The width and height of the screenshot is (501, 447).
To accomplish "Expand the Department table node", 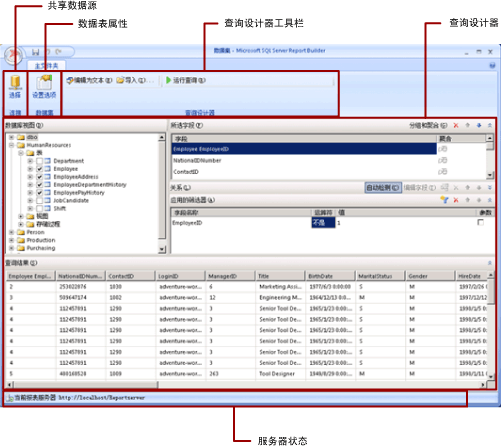I will [30, 161].
